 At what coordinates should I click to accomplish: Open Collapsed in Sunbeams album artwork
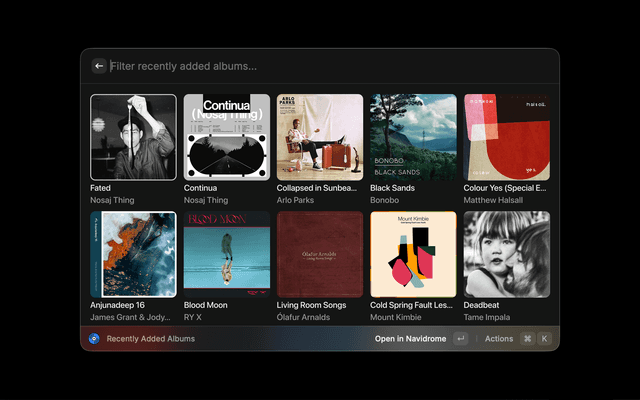[320, 137]
